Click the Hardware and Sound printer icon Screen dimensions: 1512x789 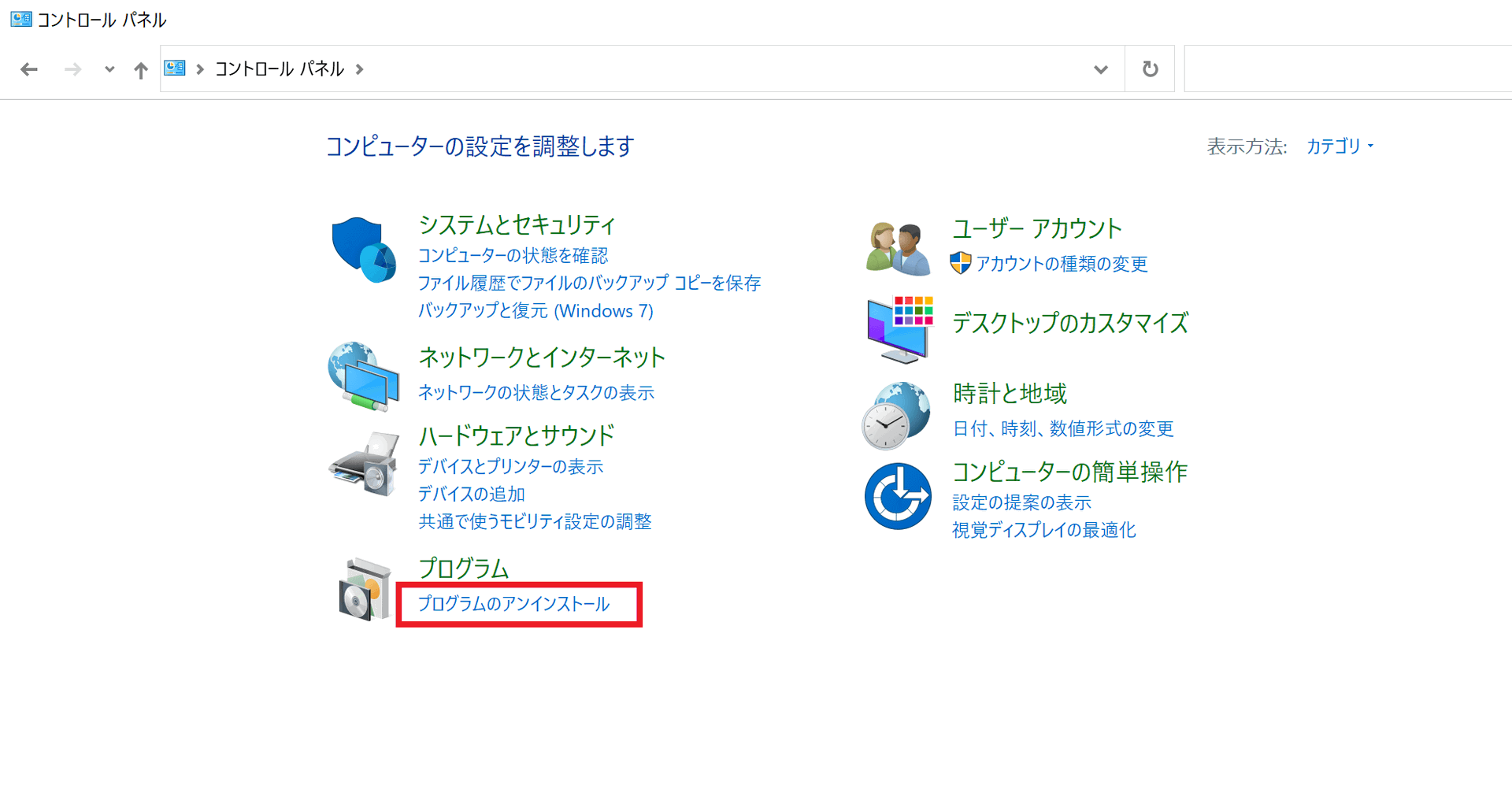[x=364, y=464]
